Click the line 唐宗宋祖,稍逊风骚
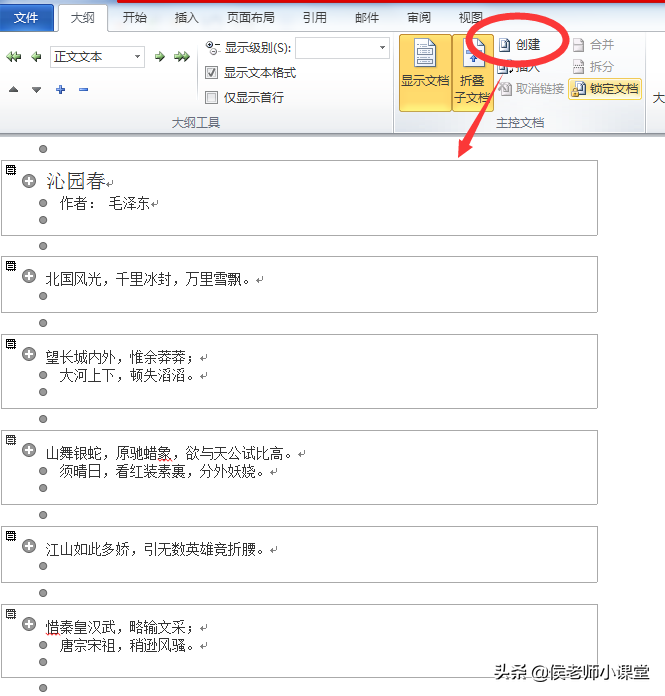The width and height of the screenshot is (665, 696). 127,645
